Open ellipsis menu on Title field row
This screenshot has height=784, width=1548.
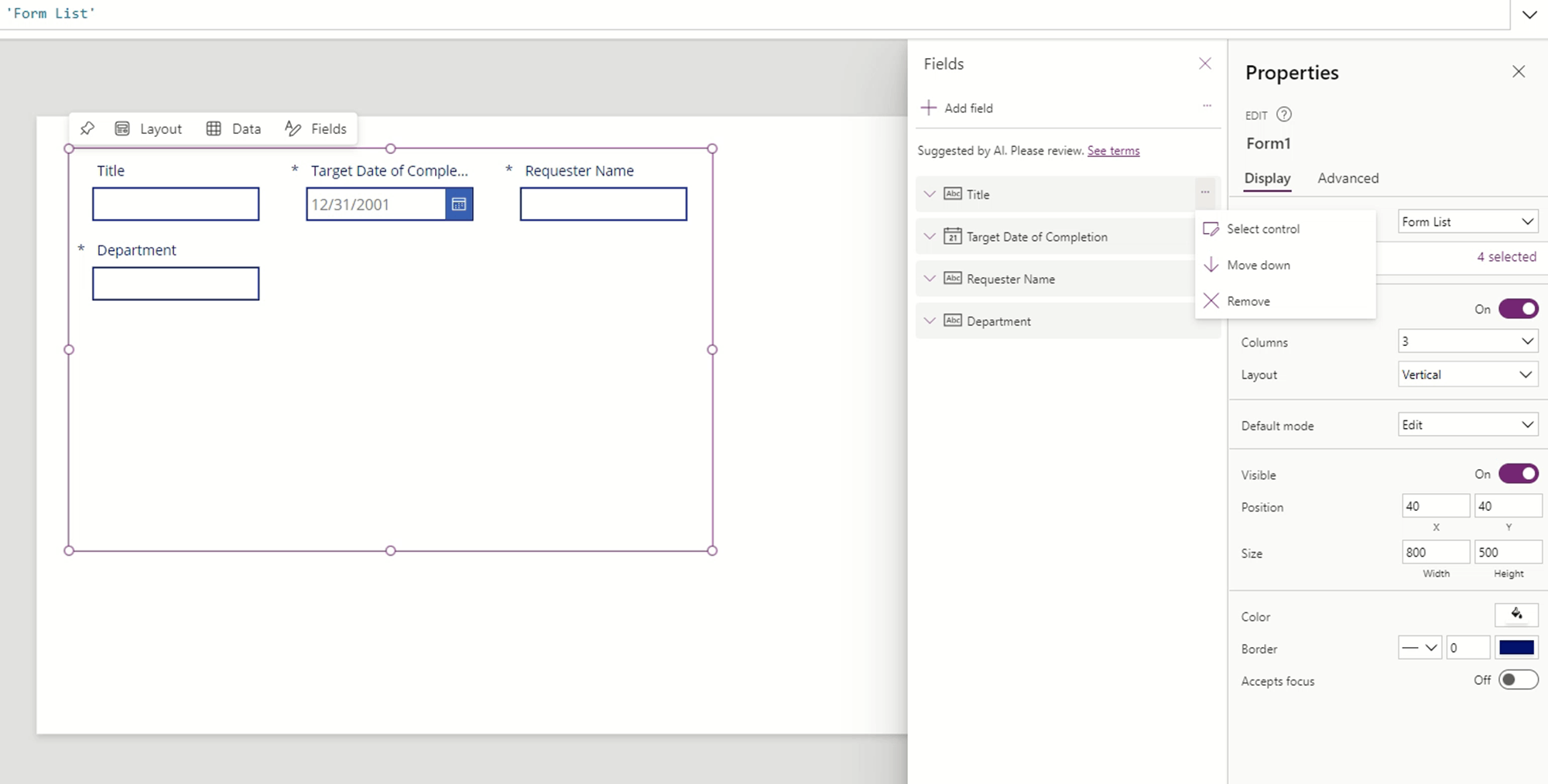[x=1205, y=192]
